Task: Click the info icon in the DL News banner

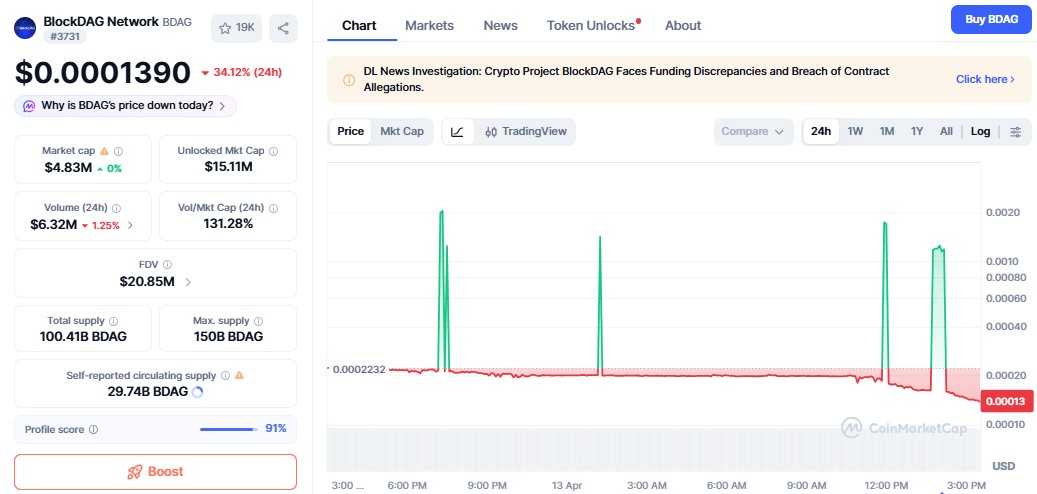Action: [x=349, y=79]
